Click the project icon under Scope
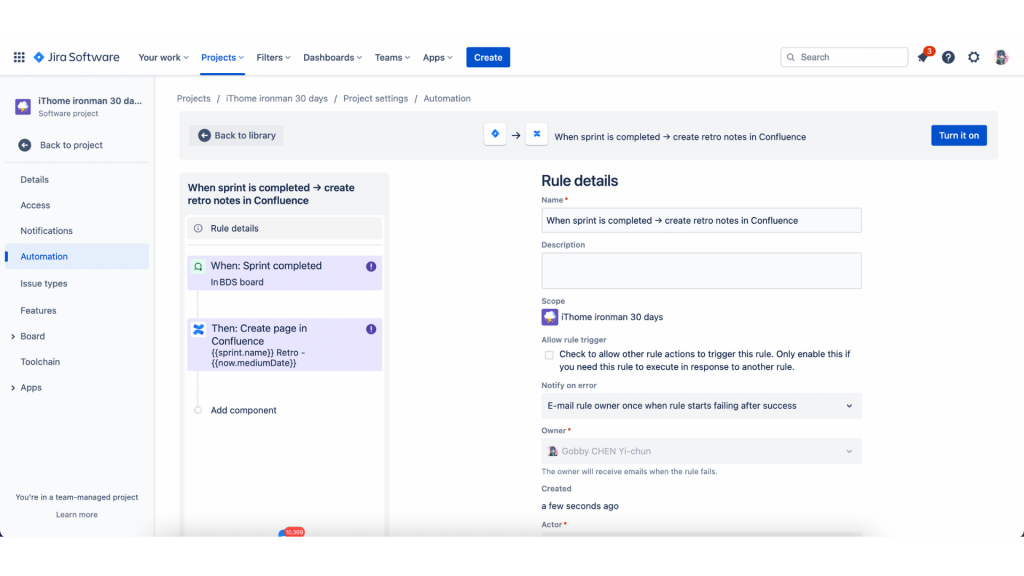Image resolution: width=1024 pixels, height=576 pixels. tap(549, 317)
